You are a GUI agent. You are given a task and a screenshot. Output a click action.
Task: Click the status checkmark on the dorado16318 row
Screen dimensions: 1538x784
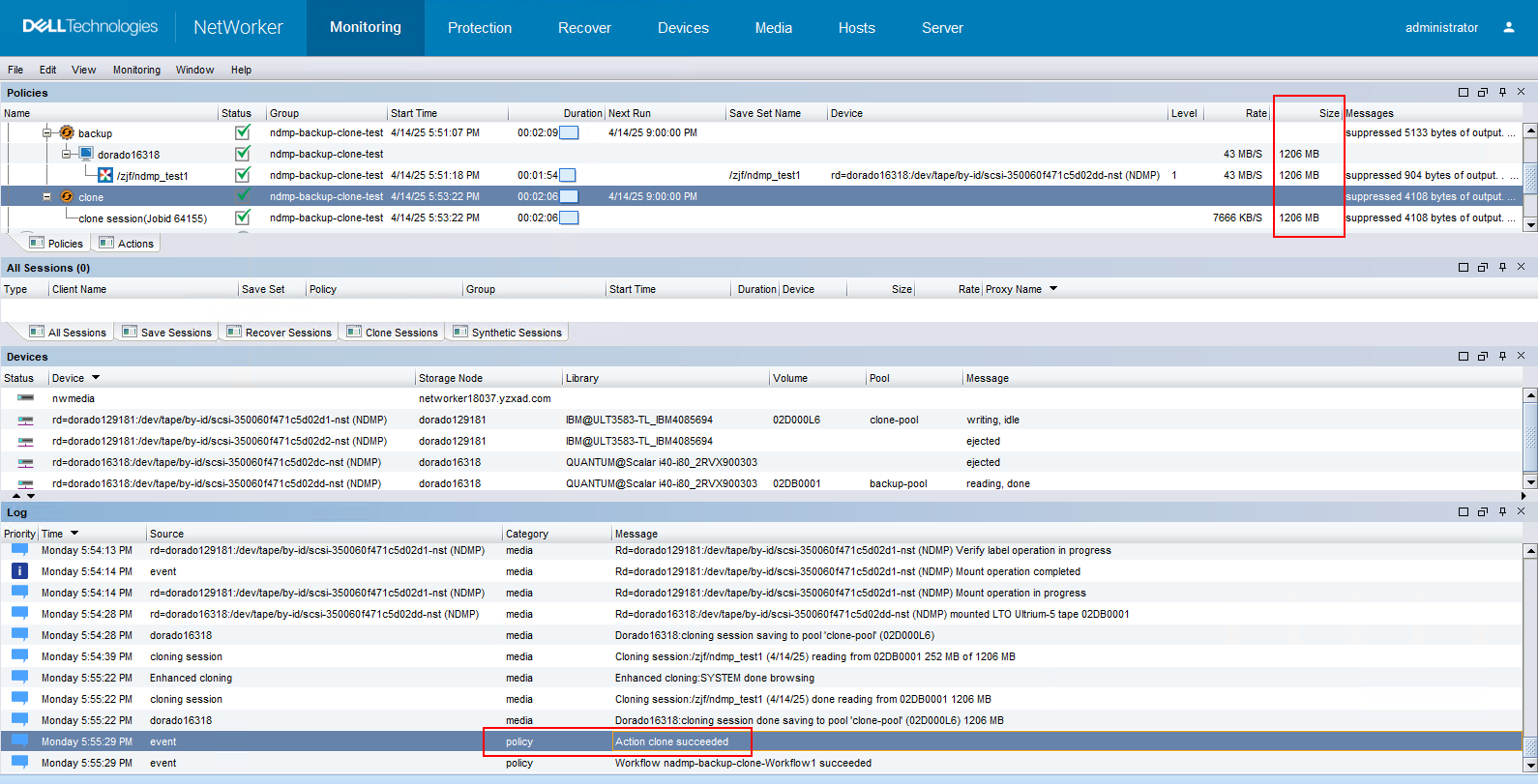(x=243, y=154)
